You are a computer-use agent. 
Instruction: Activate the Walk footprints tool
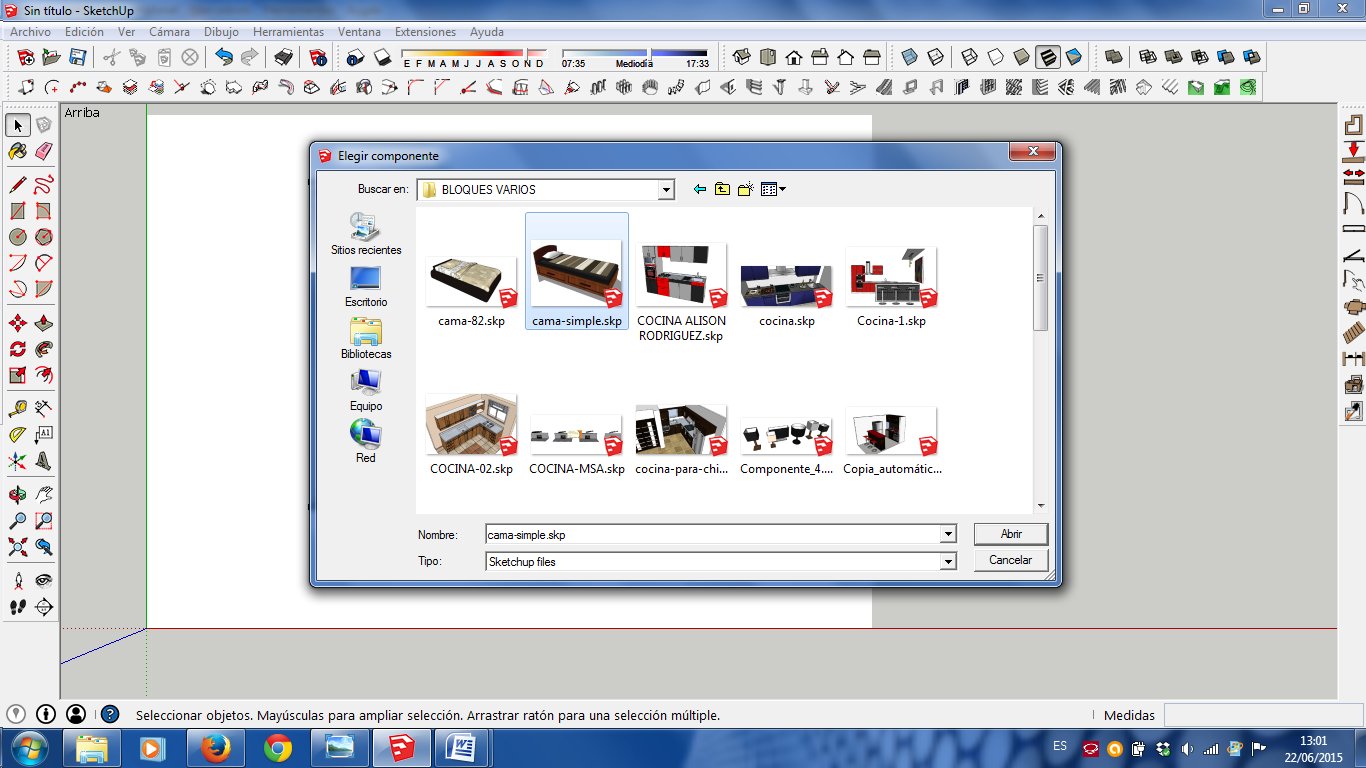(18, 606)
